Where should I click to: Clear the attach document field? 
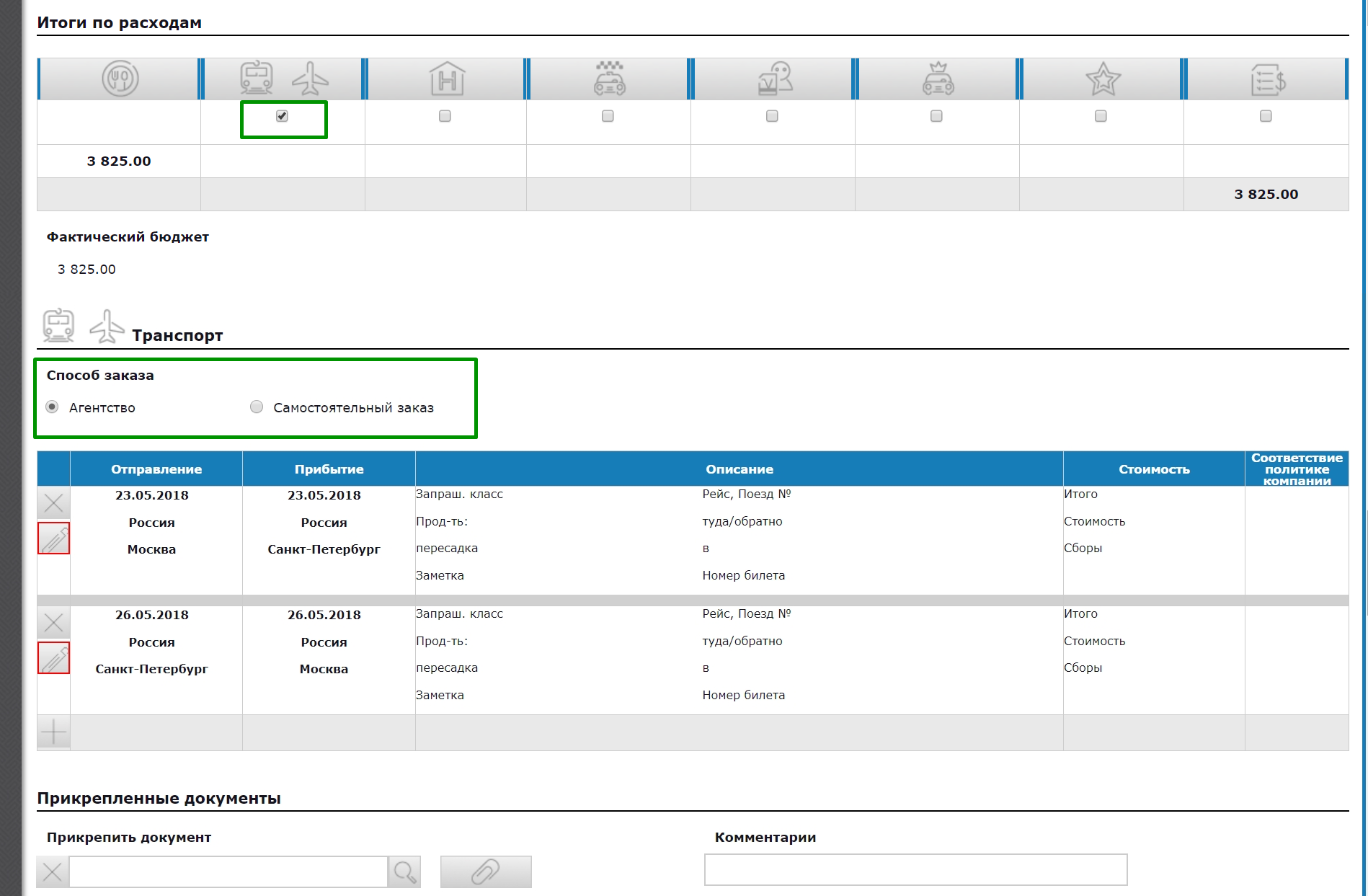click(x=53, y=872)
